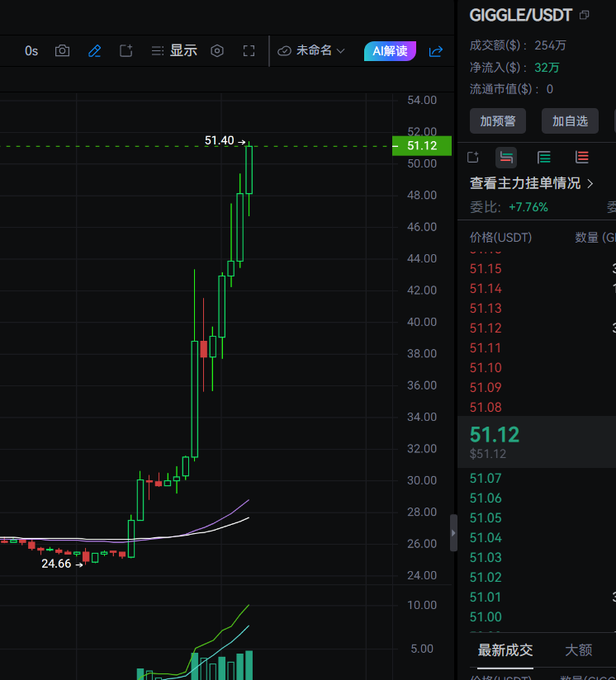
Task: Take a chart screenshot with camera icon
Action: [x=62, y=51]
